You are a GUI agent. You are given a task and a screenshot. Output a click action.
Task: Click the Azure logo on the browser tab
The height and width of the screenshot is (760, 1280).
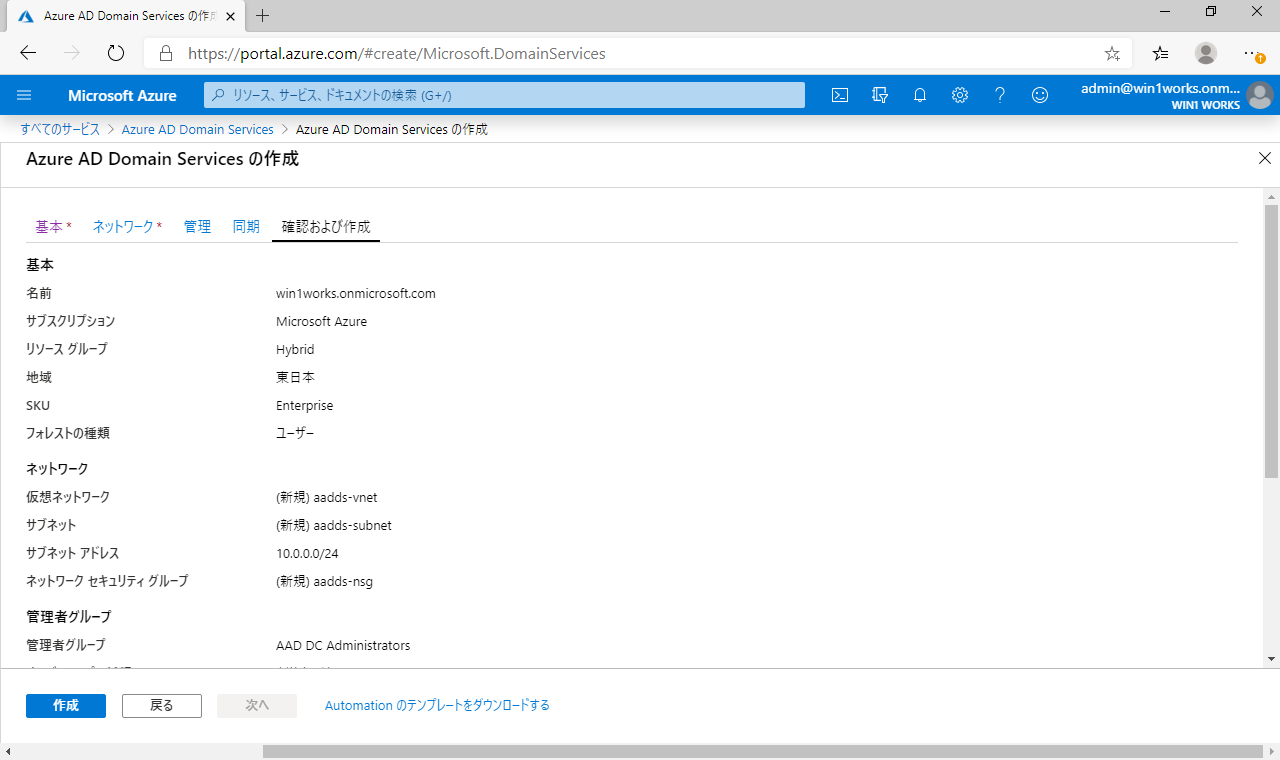point(26,16)
